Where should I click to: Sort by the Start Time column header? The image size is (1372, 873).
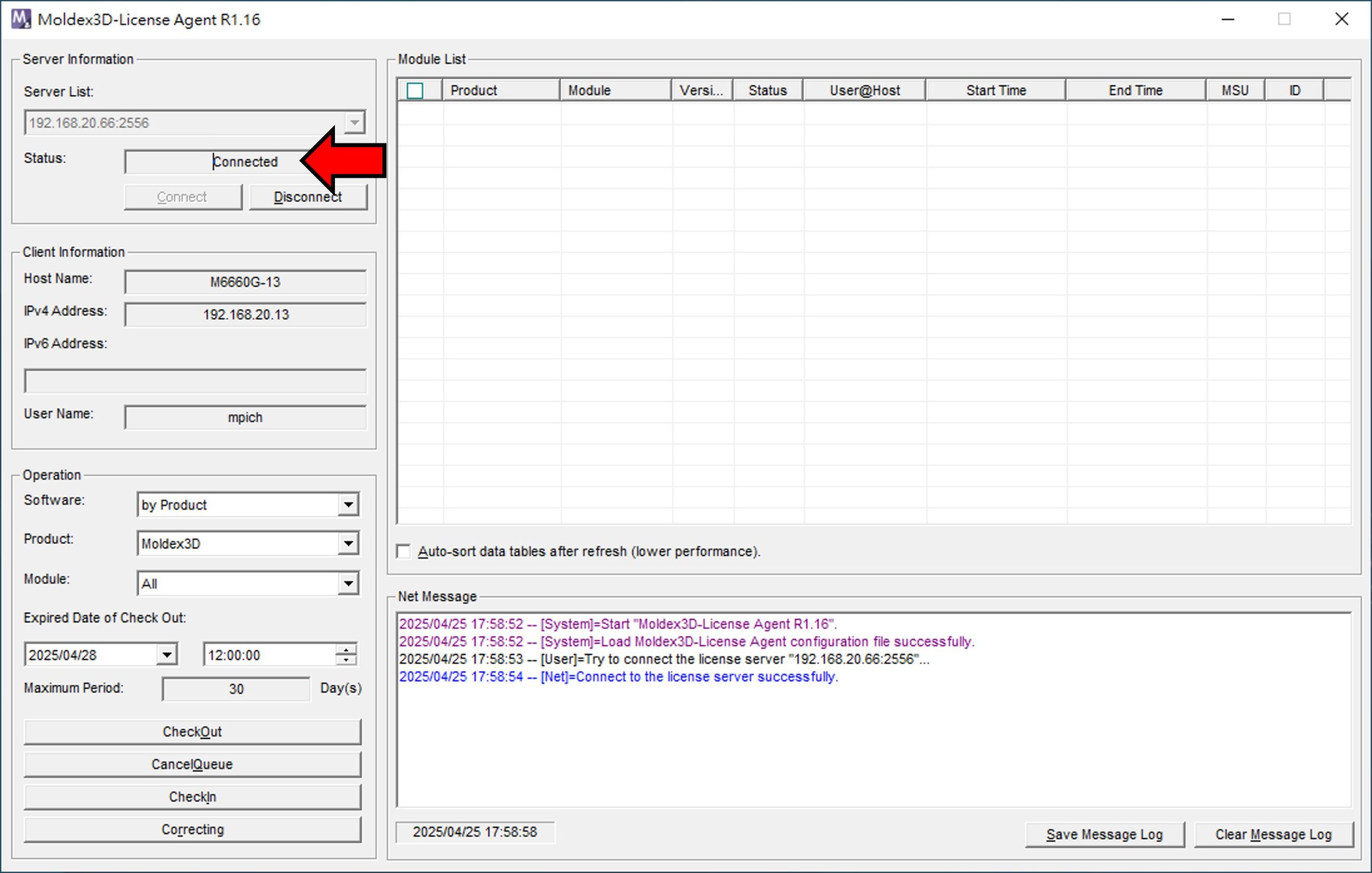pyautogui.click(x=996, y=90)
